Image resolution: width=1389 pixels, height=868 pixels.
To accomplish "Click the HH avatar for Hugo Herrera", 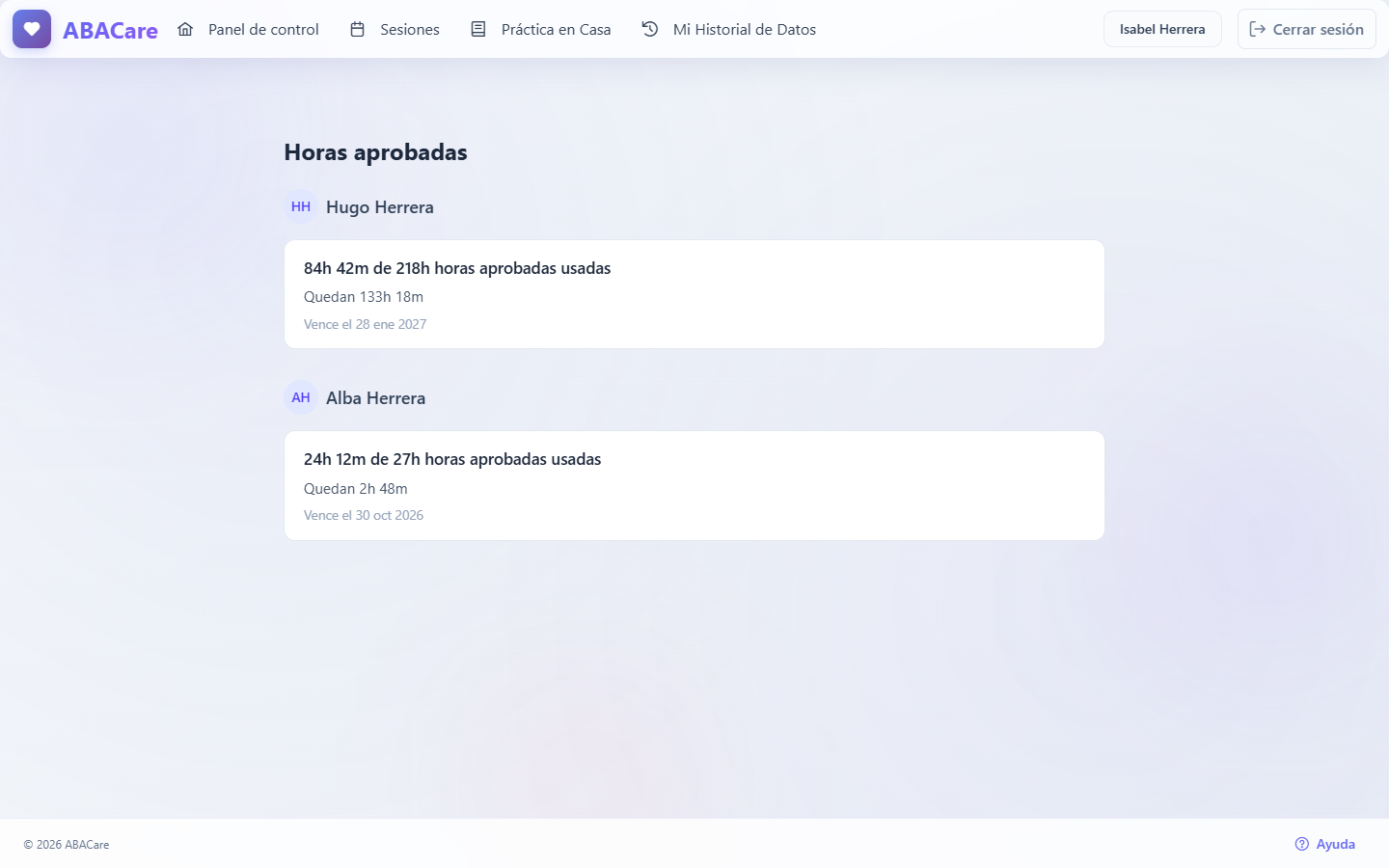I will 301,206.
